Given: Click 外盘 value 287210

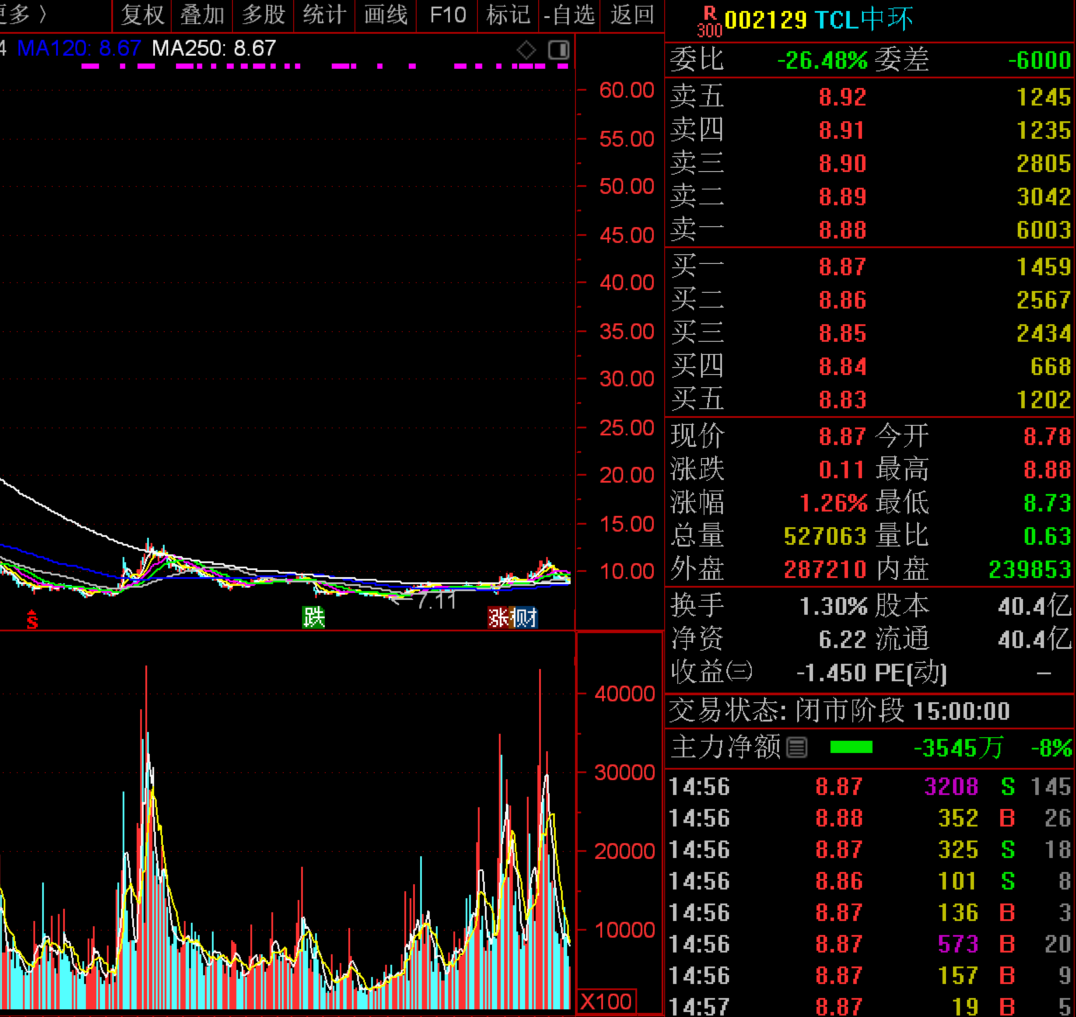Looking at the screenshot, I should pos(825,570).
